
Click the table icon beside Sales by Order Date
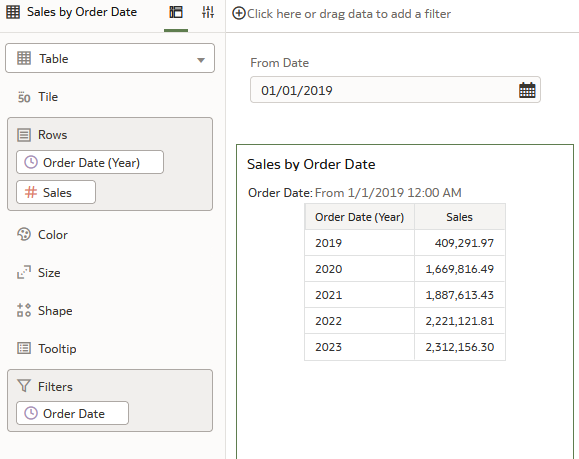[13, 12]
